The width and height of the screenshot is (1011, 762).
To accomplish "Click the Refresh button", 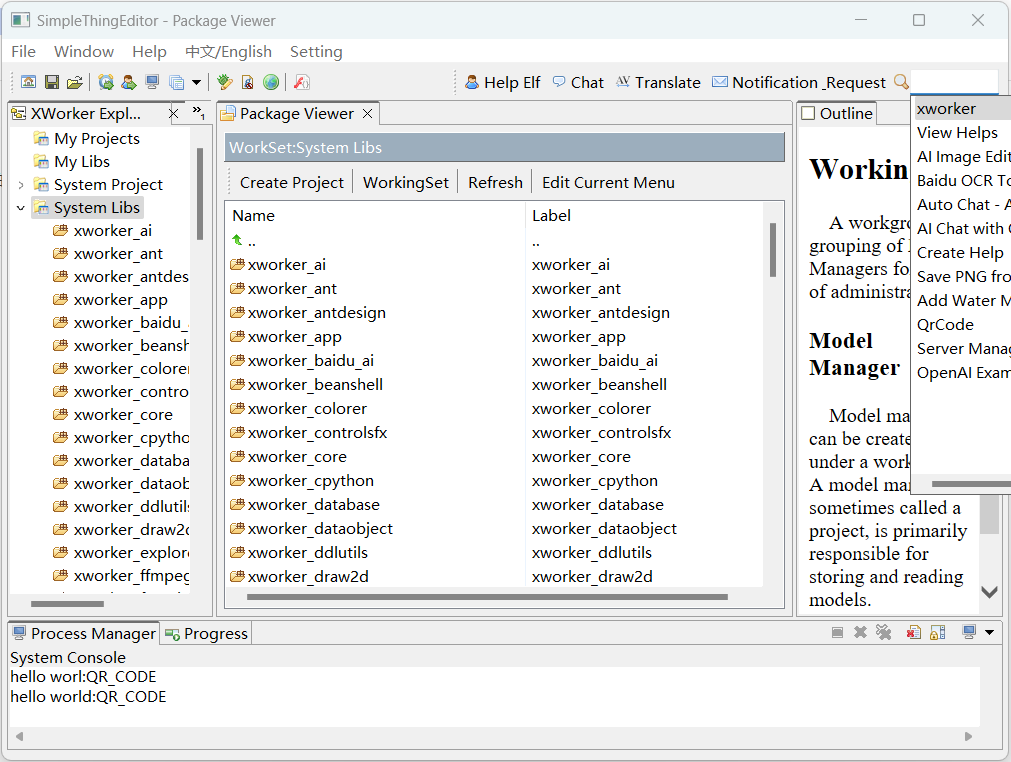I will click(x=495, y=182).
